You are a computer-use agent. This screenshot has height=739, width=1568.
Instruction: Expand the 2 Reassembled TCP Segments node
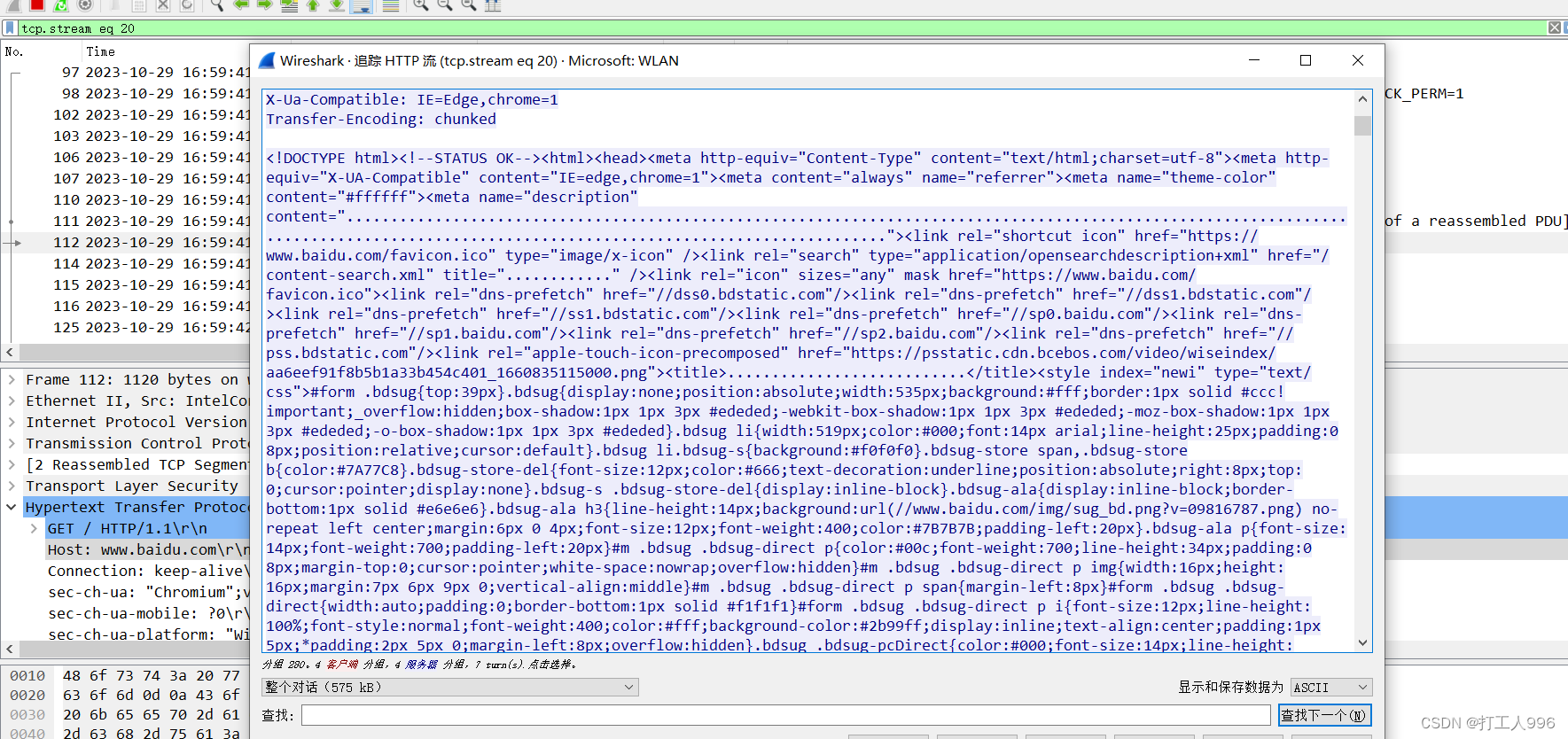(x=12, y=464)
